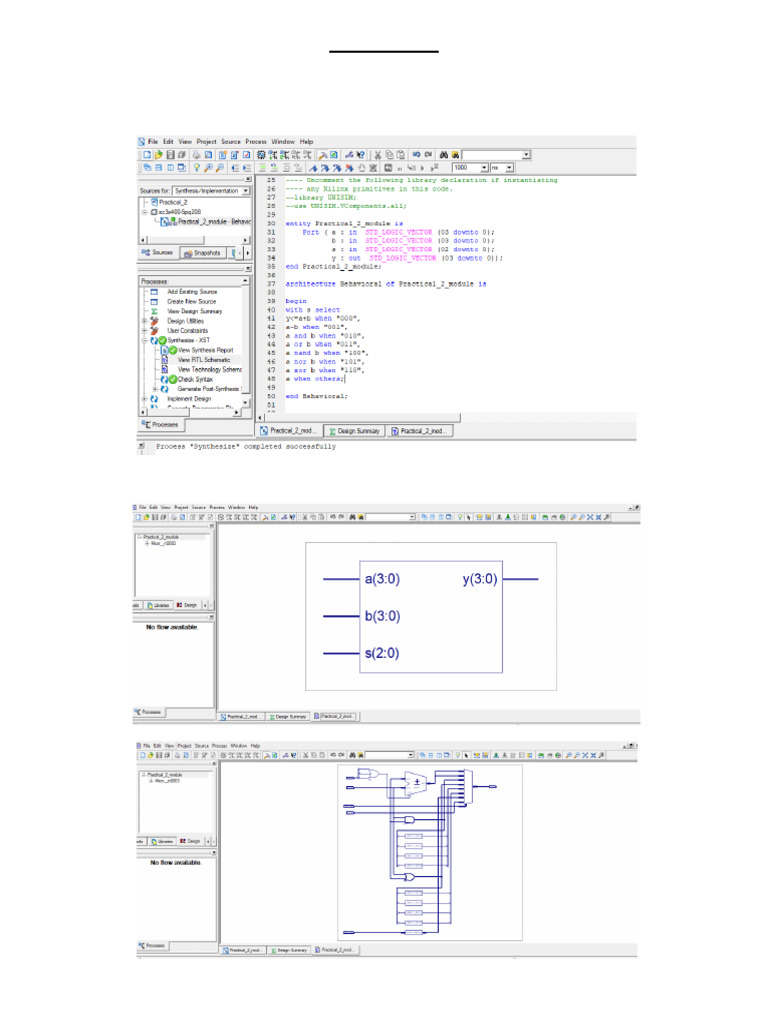Close the Processes panel with its X button
This screenshot has width=768, height=1024.
[x=248, y=268]
